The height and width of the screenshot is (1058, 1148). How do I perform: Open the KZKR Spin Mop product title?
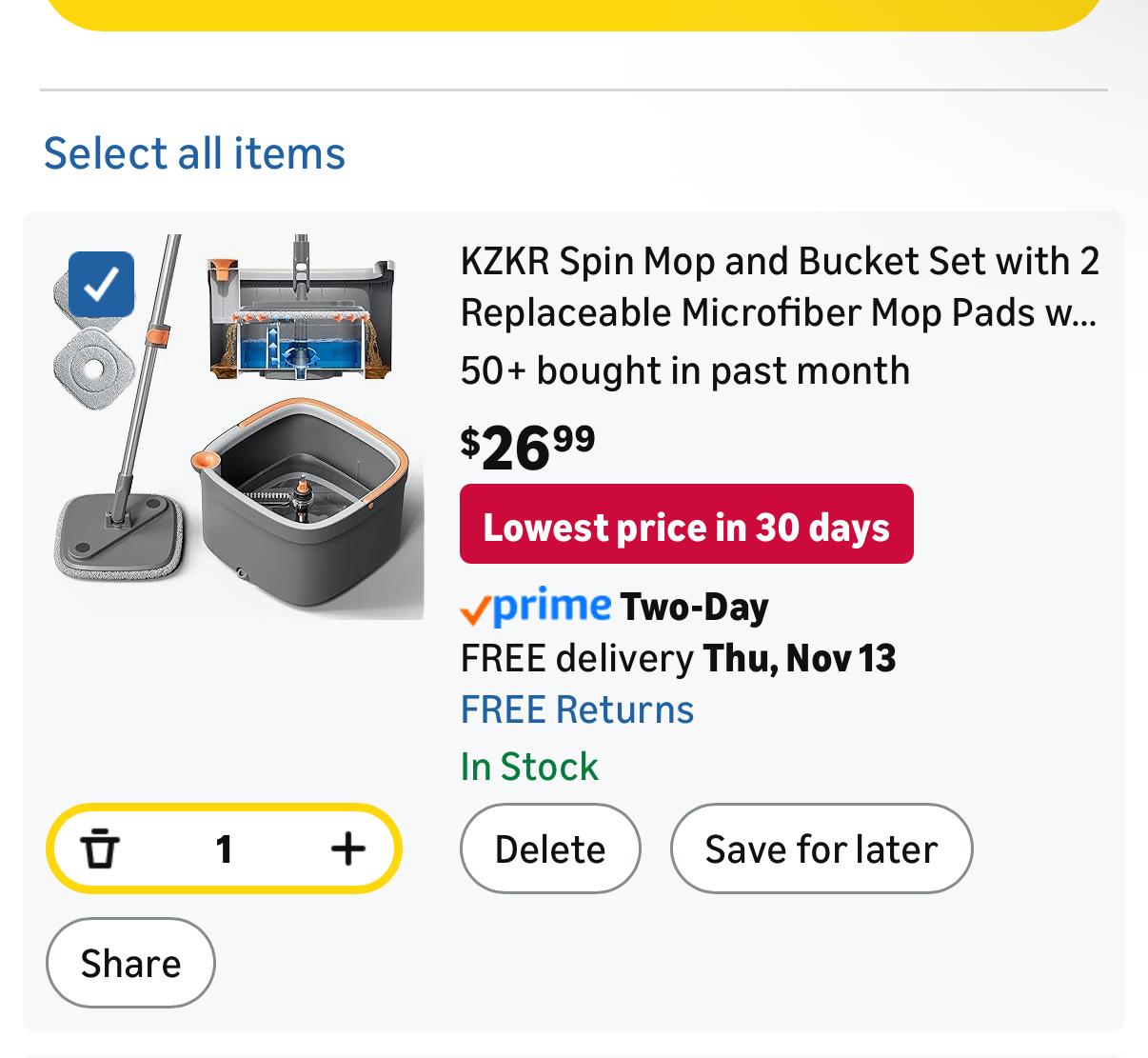click(779, 287)
